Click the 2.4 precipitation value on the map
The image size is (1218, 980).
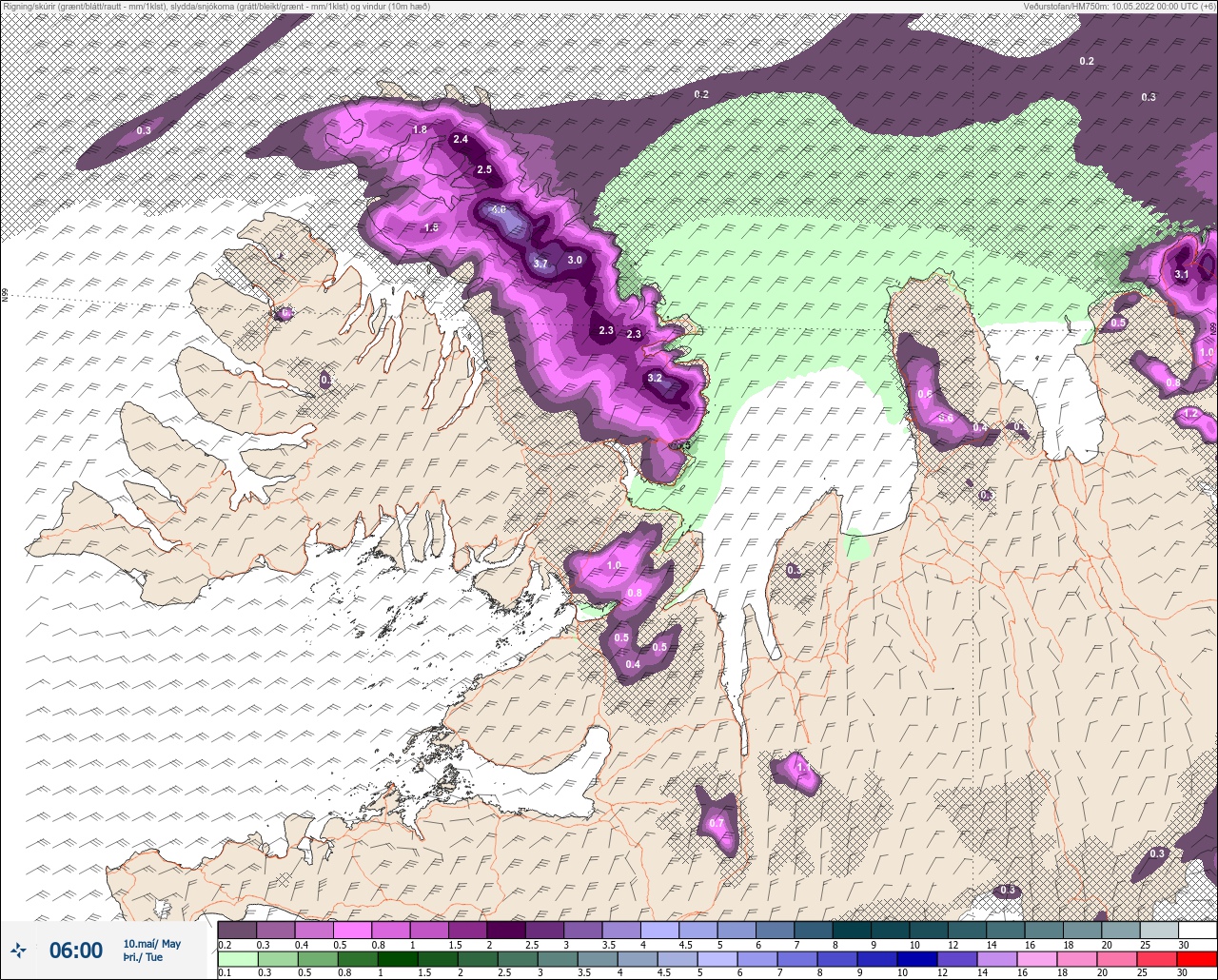tap(461, 139)
